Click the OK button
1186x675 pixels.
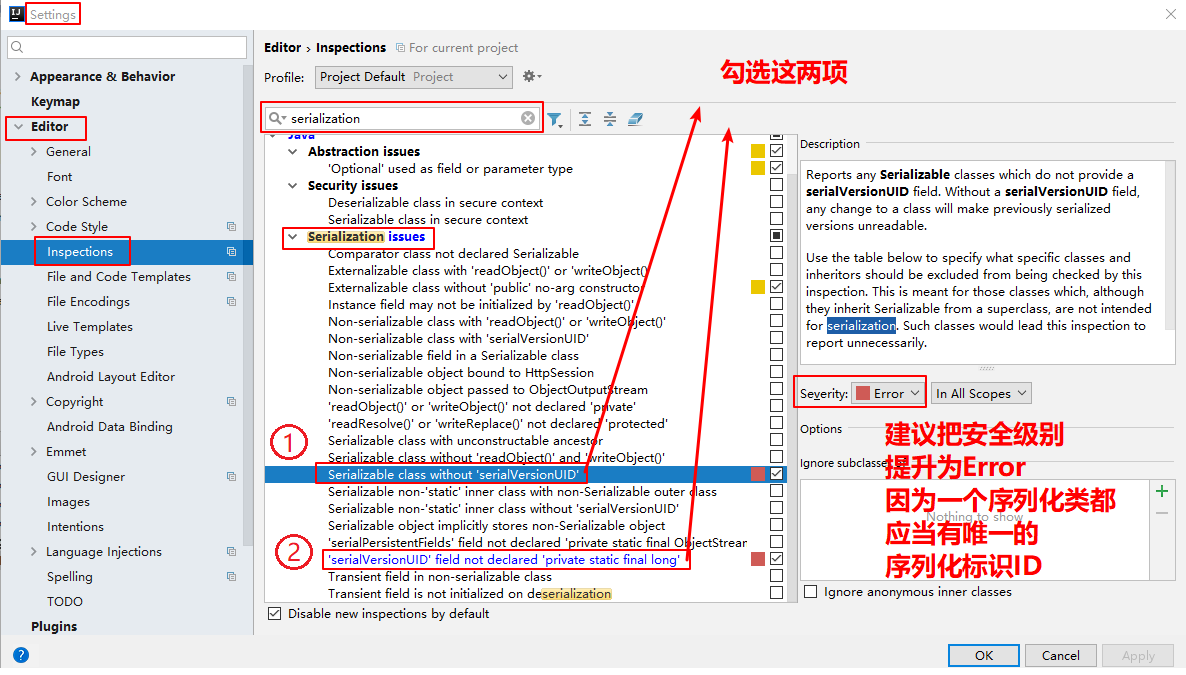(x=983, y=655)
